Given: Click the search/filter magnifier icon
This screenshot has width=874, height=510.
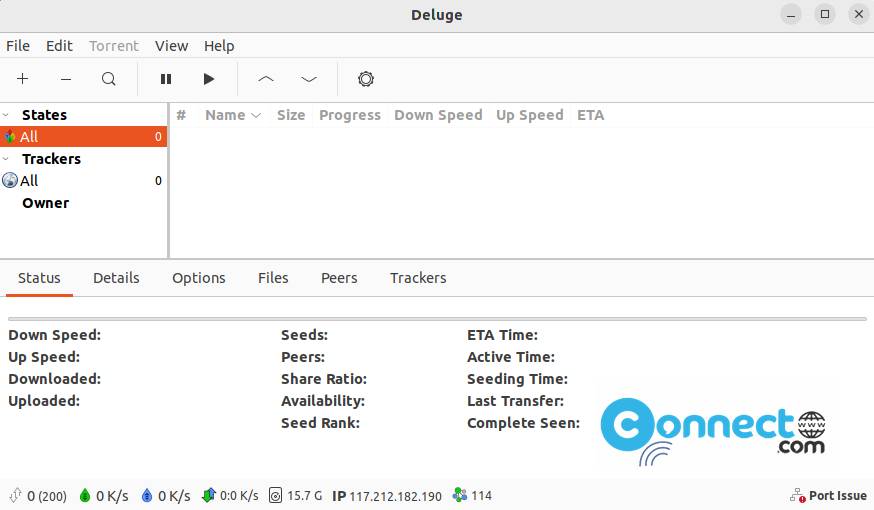Looking at the screenshot, I should 109,79.
